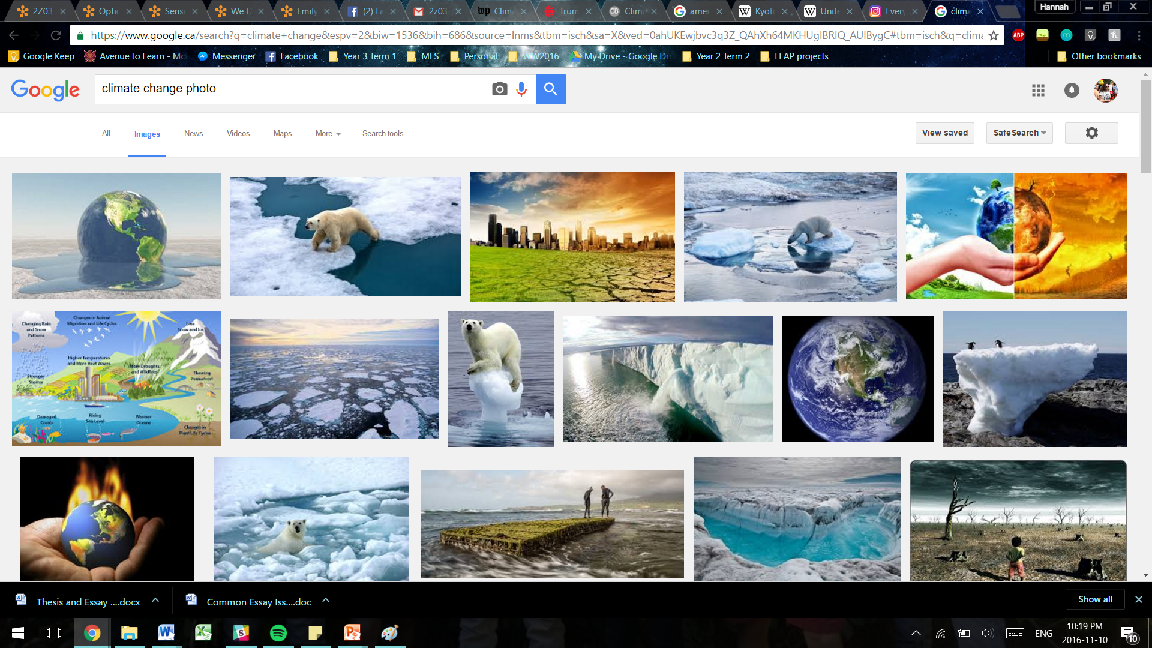Click the Adblock Plus extension icon

pos(1018,35)
